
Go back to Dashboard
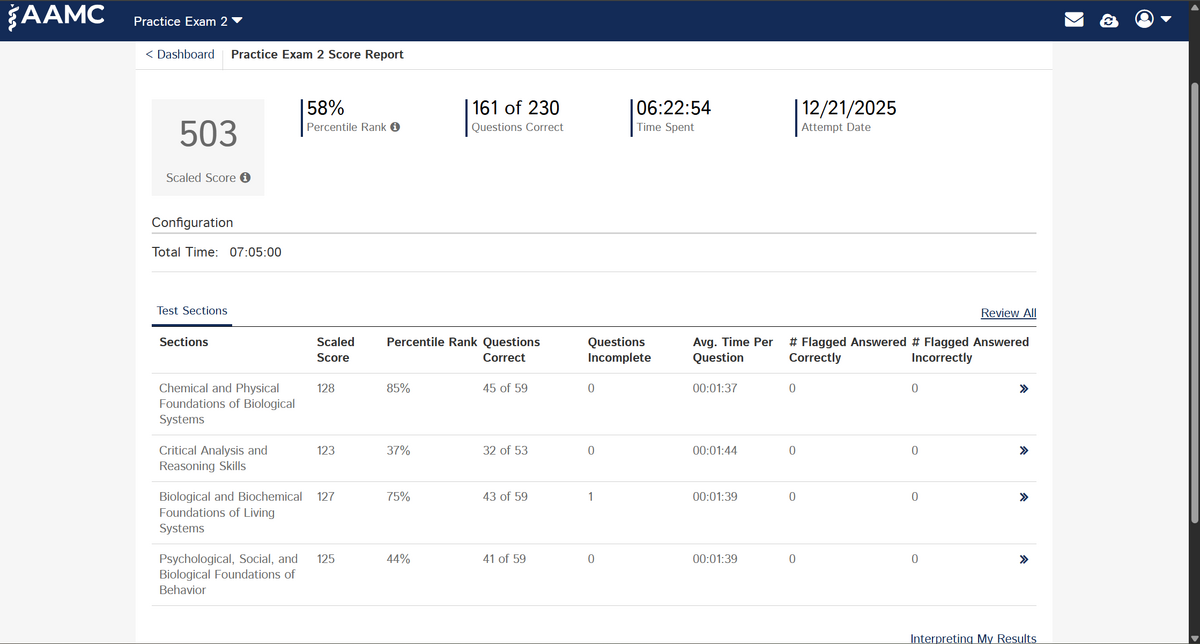point(180,54)
